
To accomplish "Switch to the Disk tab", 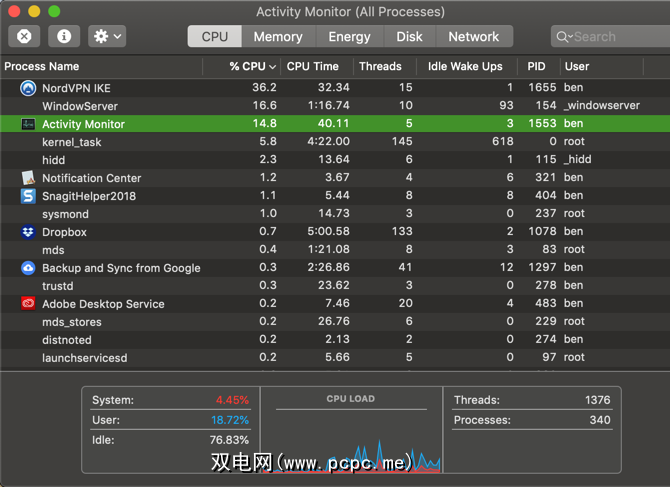I will [x=409, y=36].
